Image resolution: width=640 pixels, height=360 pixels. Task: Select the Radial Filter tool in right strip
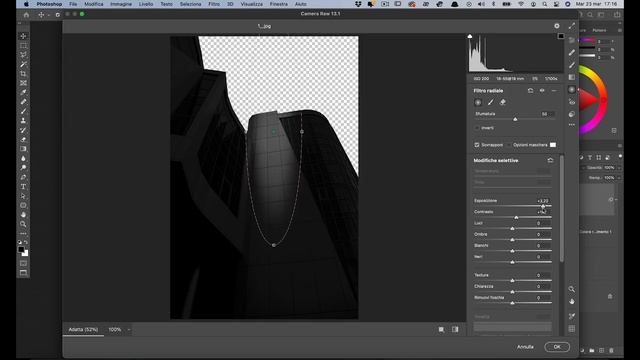(x=571, y=89)
